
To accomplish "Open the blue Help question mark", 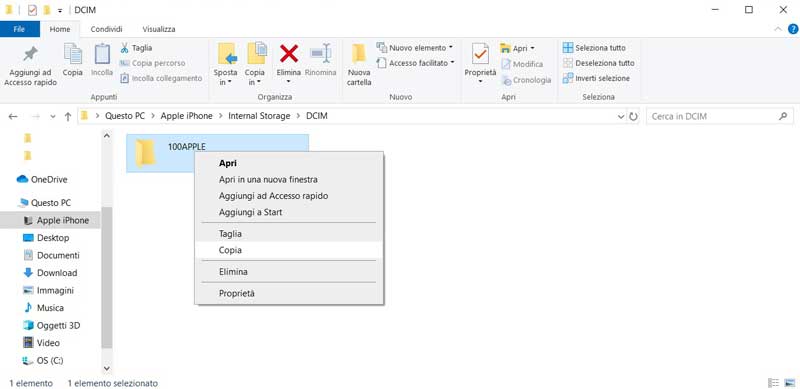I will (x=792, y=29).
